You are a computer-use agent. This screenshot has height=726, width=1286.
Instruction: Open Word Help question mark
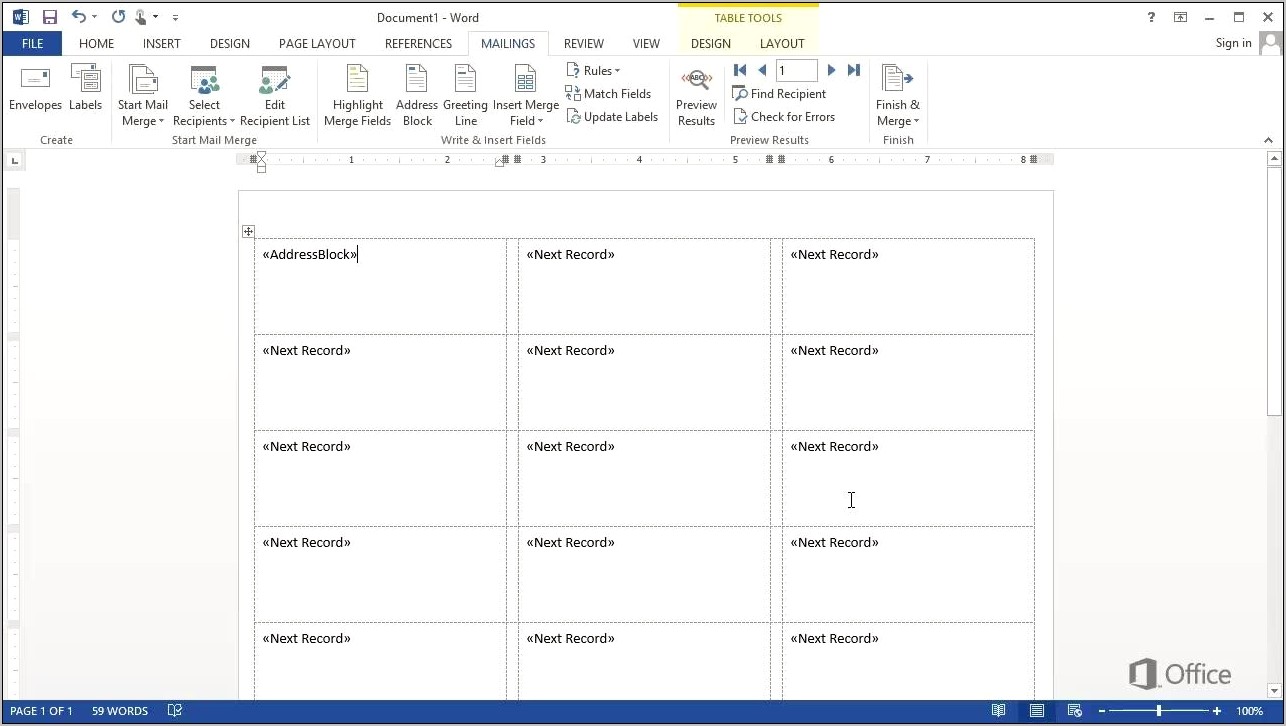pos(1153,17)
